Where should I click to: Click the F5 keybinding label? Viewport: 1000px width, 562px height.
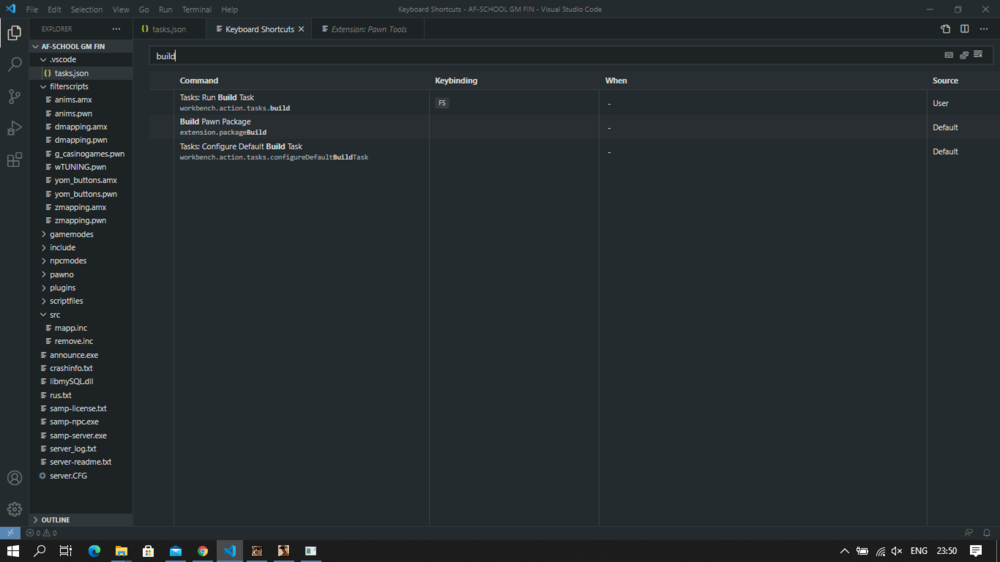pyautogui.click(x=442, y=103)
